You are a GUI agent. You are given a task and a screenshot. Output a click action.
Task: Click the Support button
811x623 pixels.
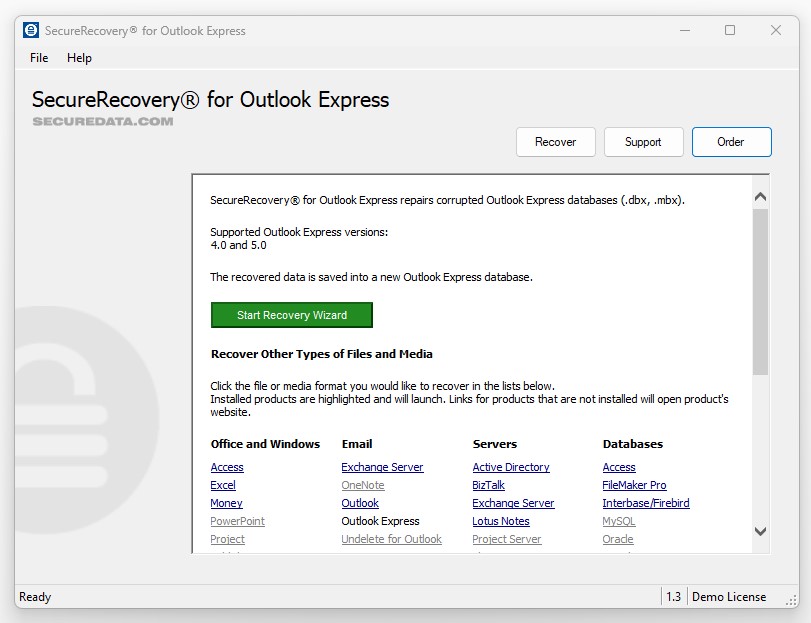pyautogui.click(x=643, y=142)
